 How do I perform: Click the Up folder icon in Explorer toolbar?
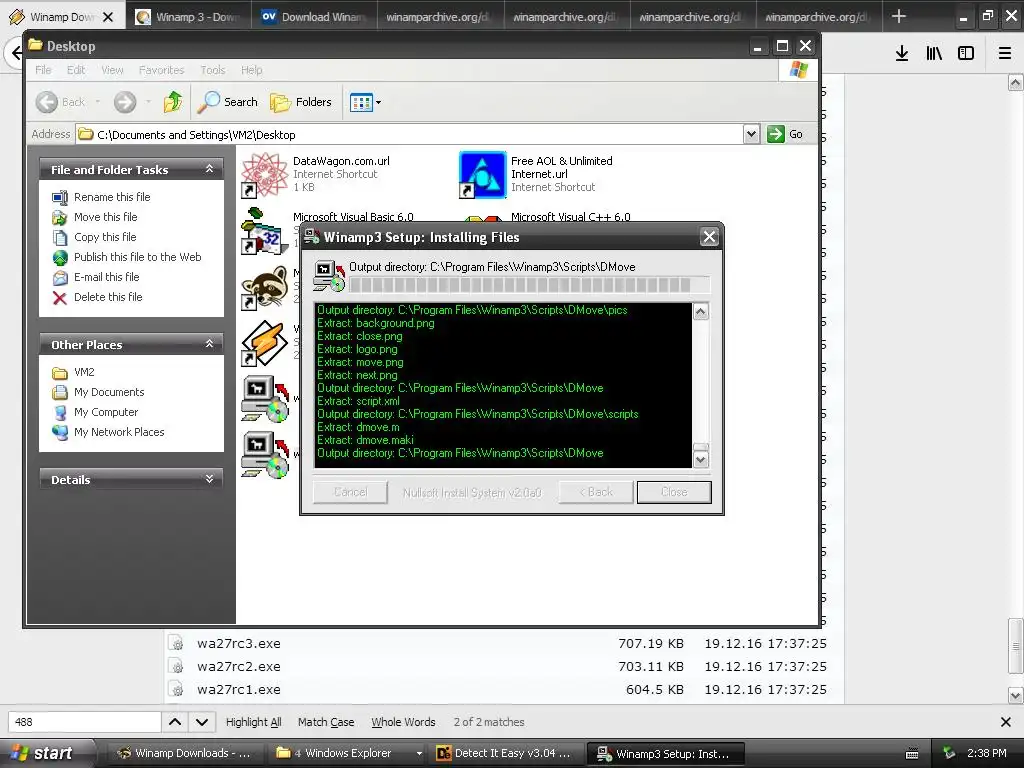pyautogui.click(x=173, y=102)
